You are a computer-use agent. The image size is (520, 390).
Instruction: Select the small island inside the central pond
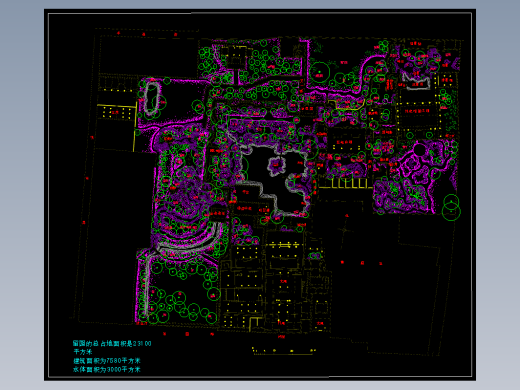[x=277, y=166]
